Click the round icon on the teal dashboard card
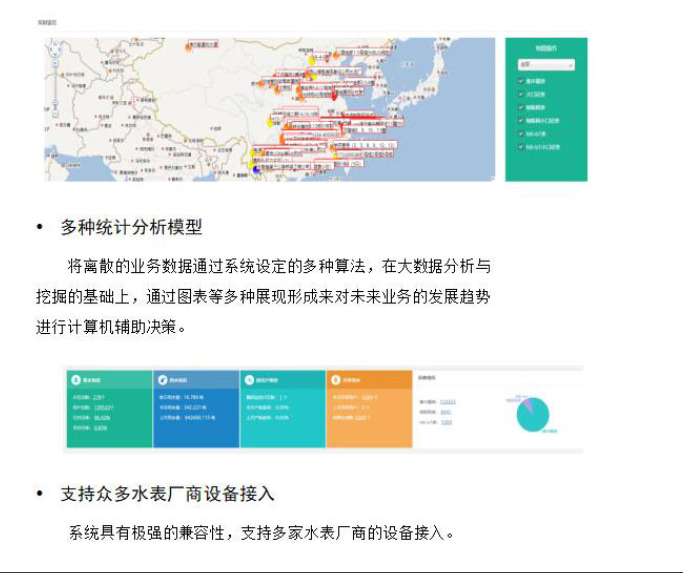Screen dimensions: 683x573 (249, 380)
